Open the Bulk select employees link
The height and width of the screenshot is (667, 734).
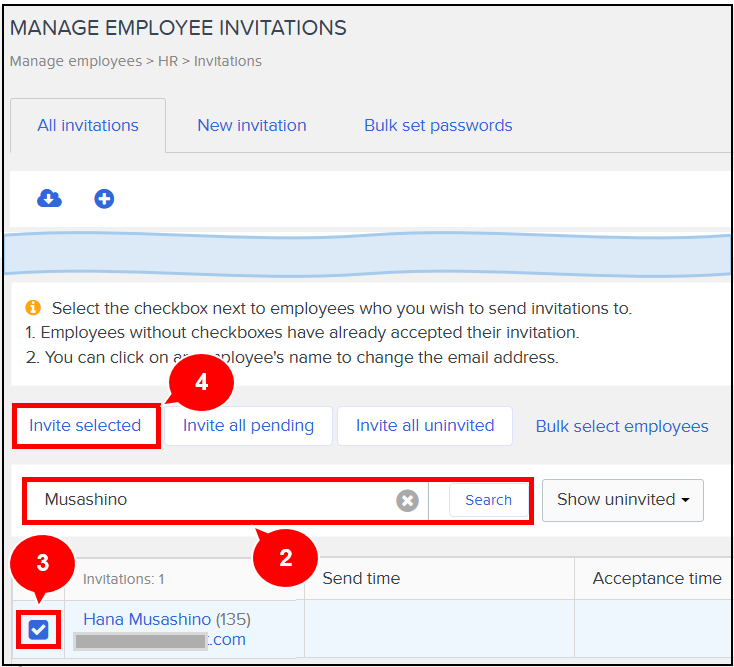[621, 427]
